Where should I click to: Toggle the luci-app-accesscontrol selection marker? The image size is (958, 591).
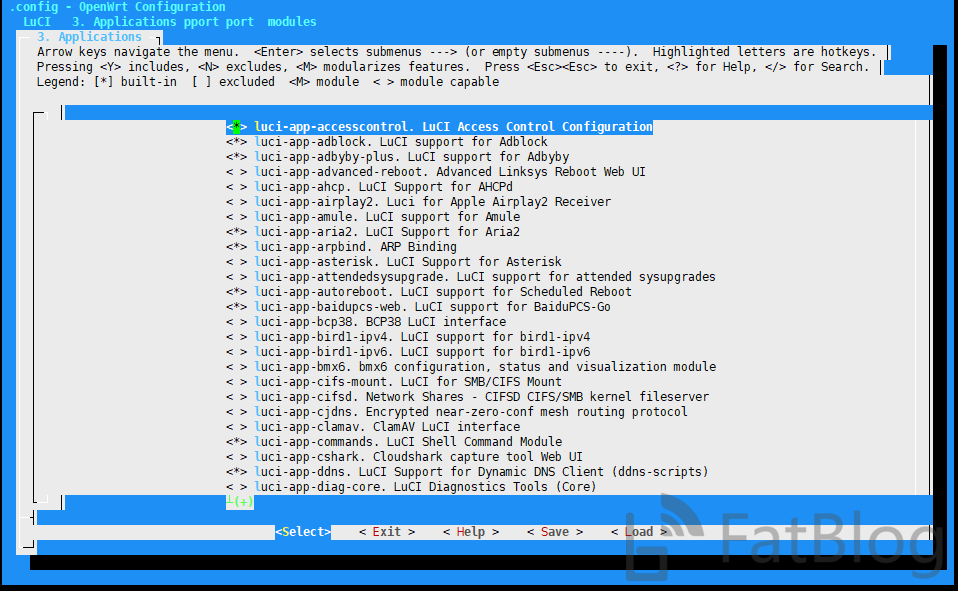tap(236, 127)
